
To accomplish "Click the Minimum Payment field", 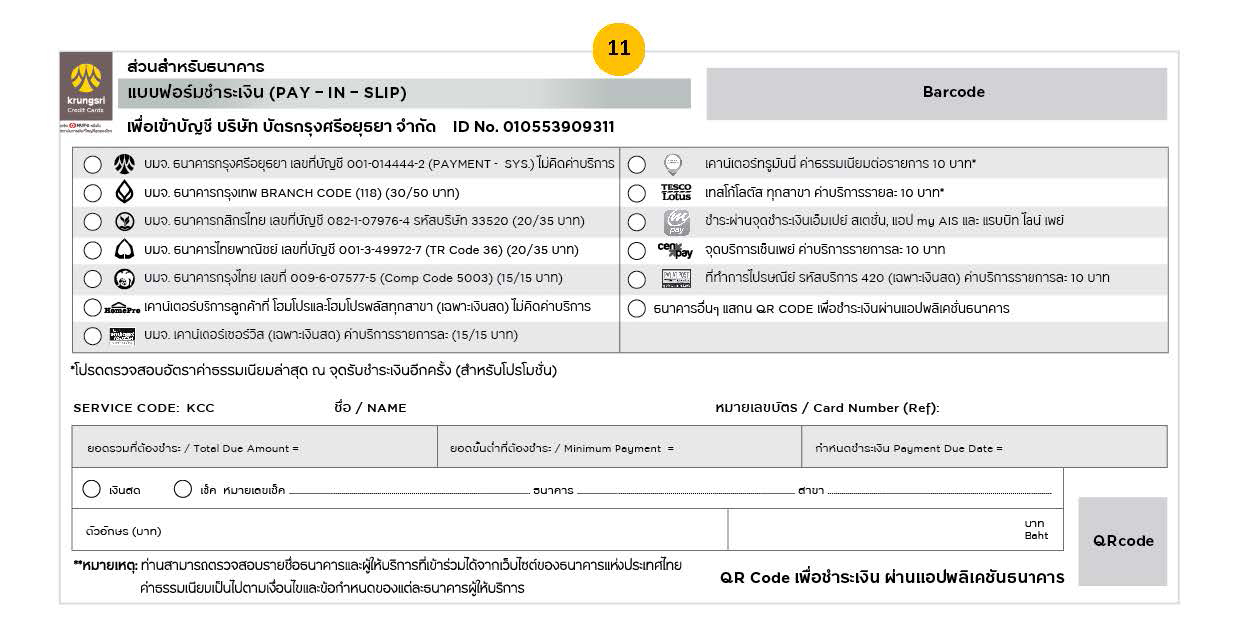I will [x=619, y=447].
